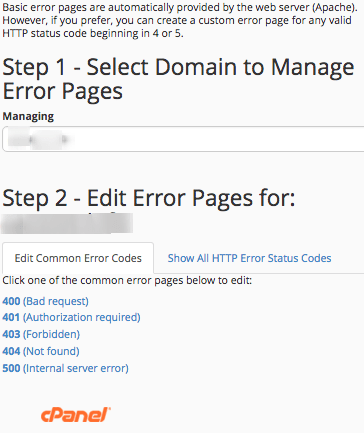Viewport: 364px width, 436px height.
Task: Edit the 400 (Bad request) page
Action: (45, 301)
